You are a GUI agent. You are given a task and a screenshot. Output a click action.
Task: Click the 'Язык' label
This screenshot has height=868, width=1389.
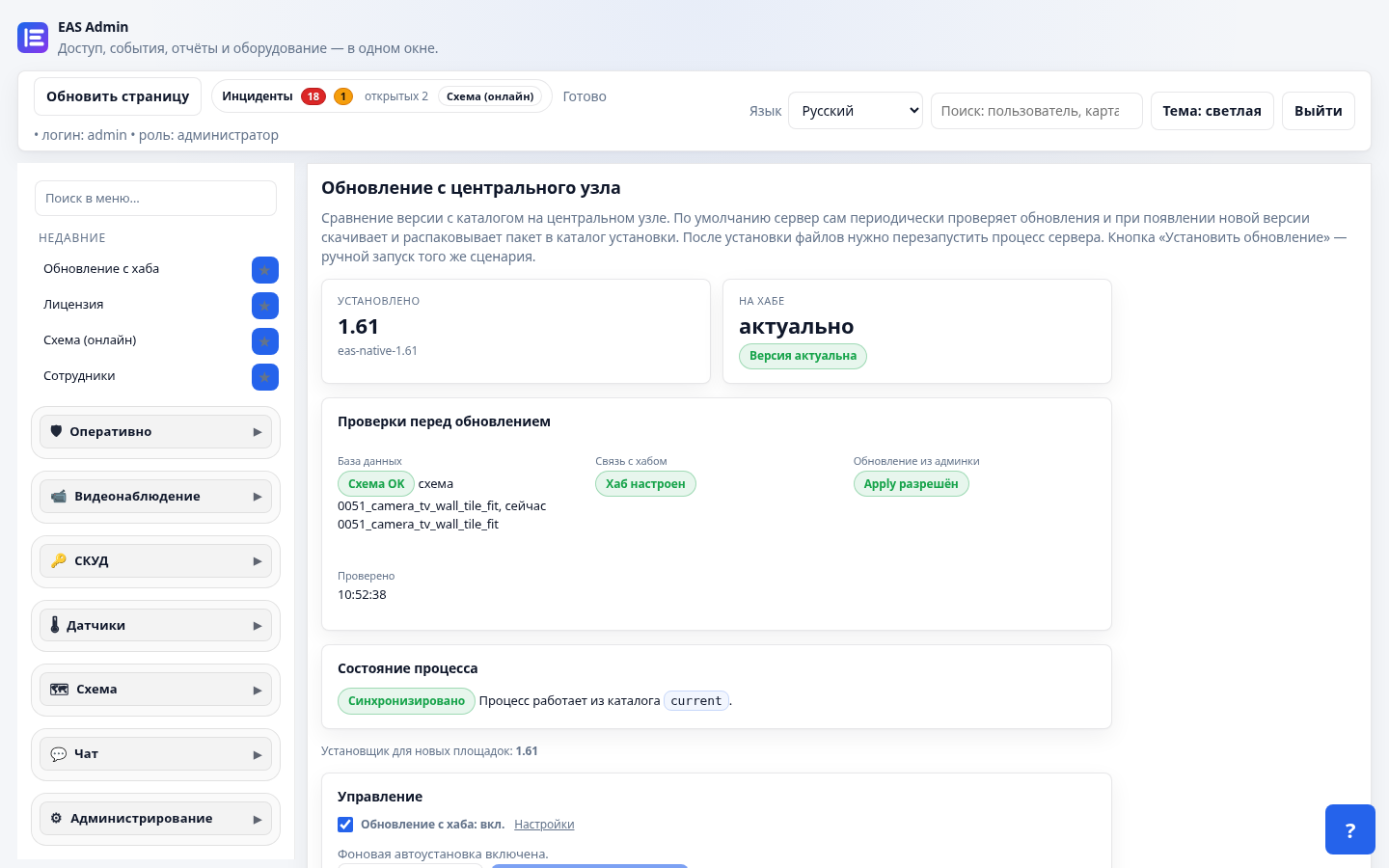click(x=765, y=111)
